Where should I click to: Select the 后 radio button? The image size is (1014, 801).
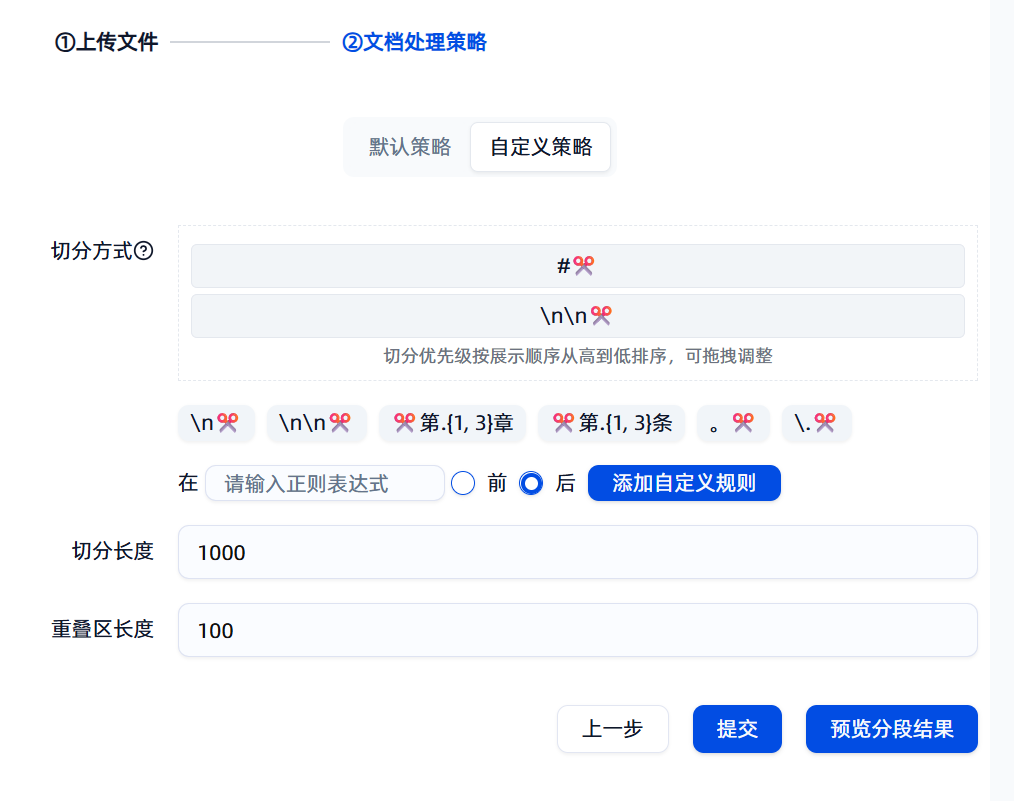pos(531,483)
